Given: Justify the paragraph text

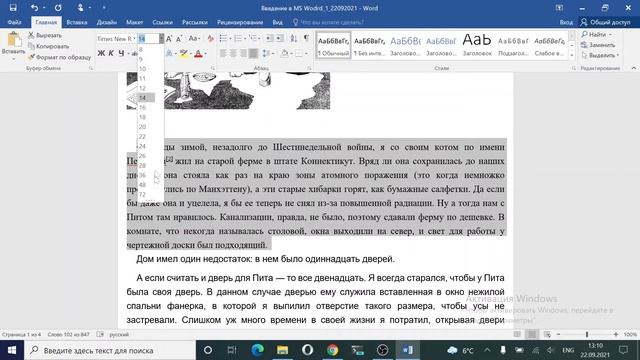Looking at the screenshot, I should tap(253, 53).
